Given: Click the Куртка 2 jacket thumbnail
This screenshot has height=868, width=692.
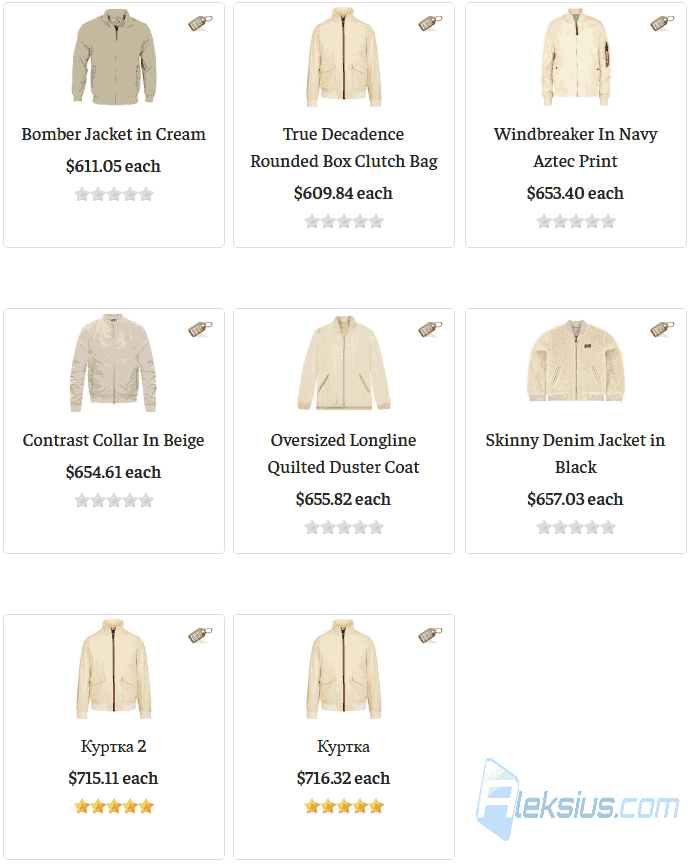Looking at the screenshot, I should click(x=114, y=669).
